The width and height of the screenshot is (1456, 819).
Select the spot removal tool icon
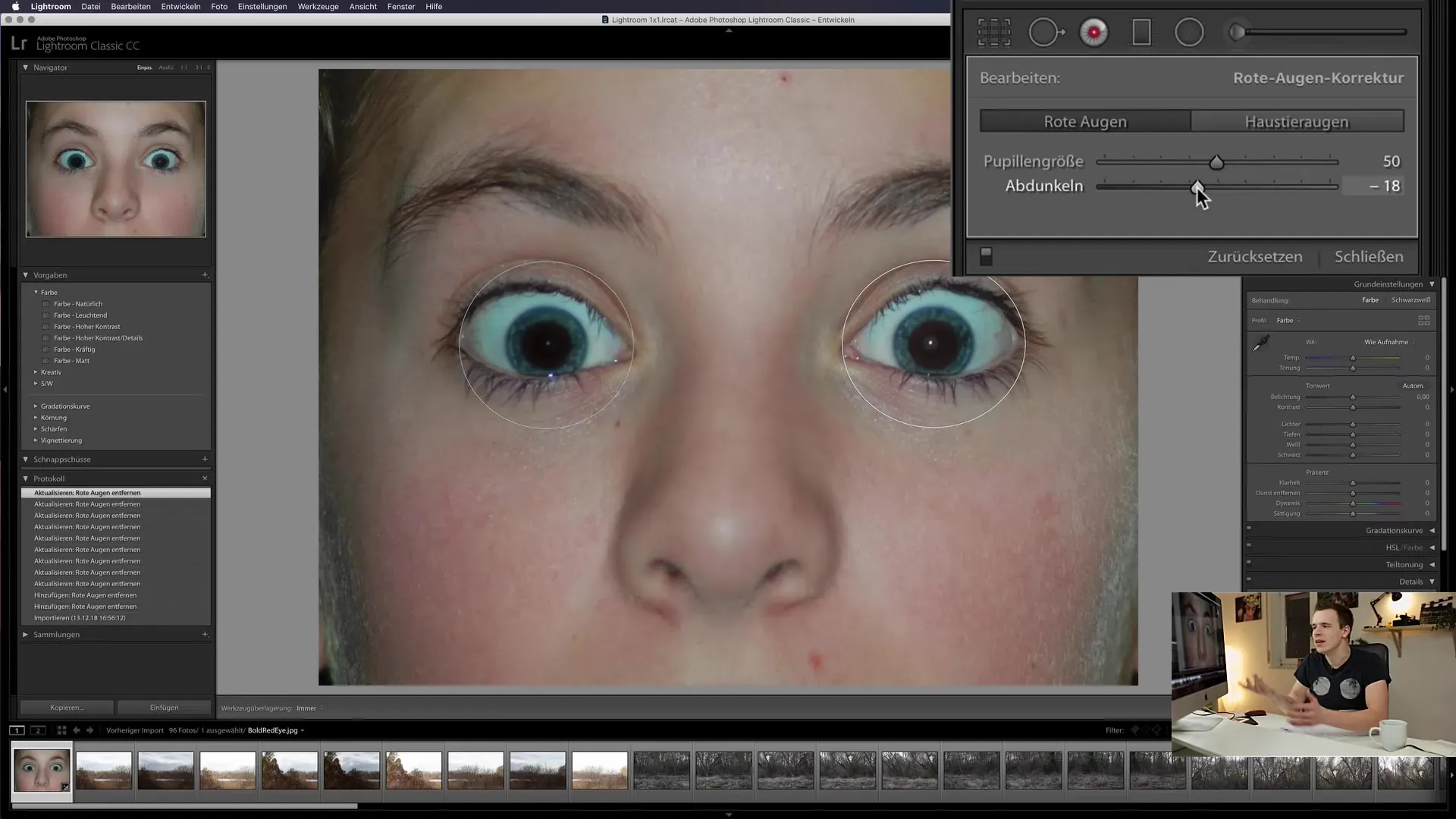pyautogui.click(x=1046, y=33)
